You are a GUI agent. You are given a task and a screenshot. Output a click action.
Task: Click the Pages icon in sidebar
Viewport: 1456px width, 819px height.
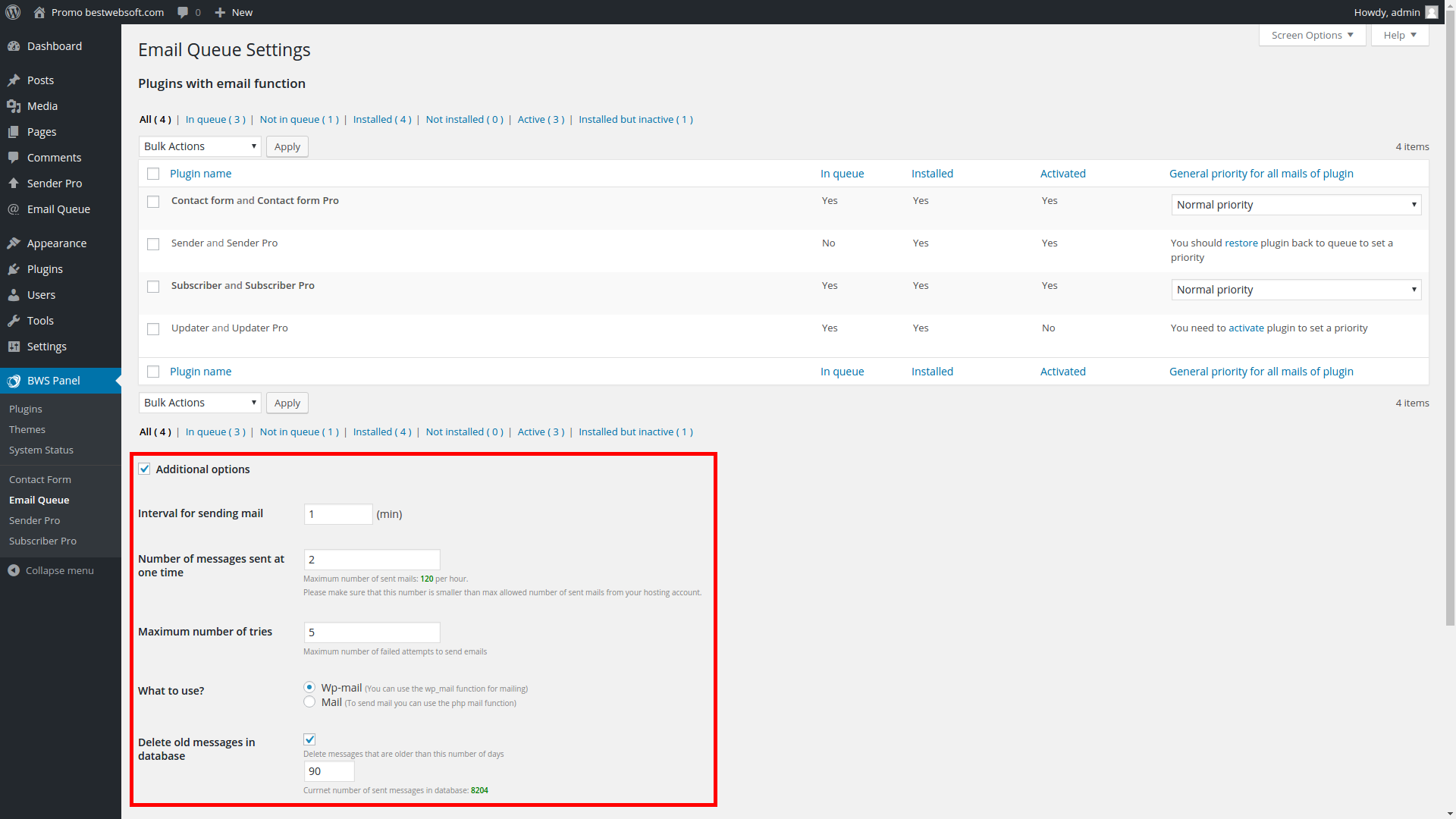pyautogui.click(x=14, y=132)
